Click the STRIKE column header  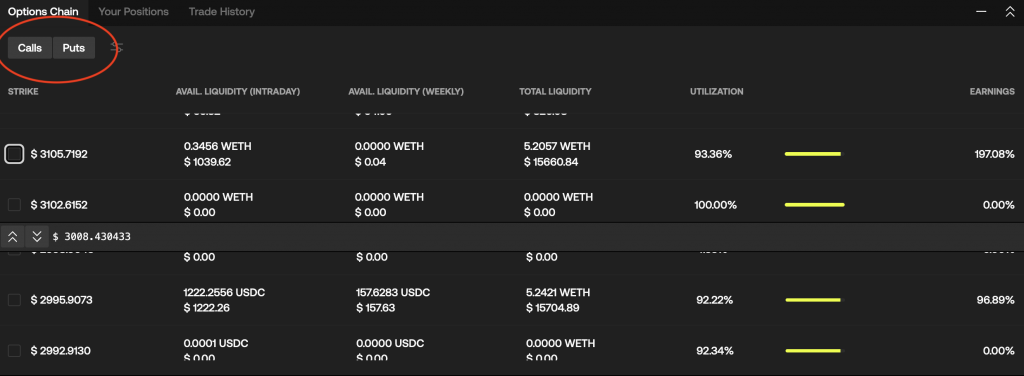click(23, 91)
